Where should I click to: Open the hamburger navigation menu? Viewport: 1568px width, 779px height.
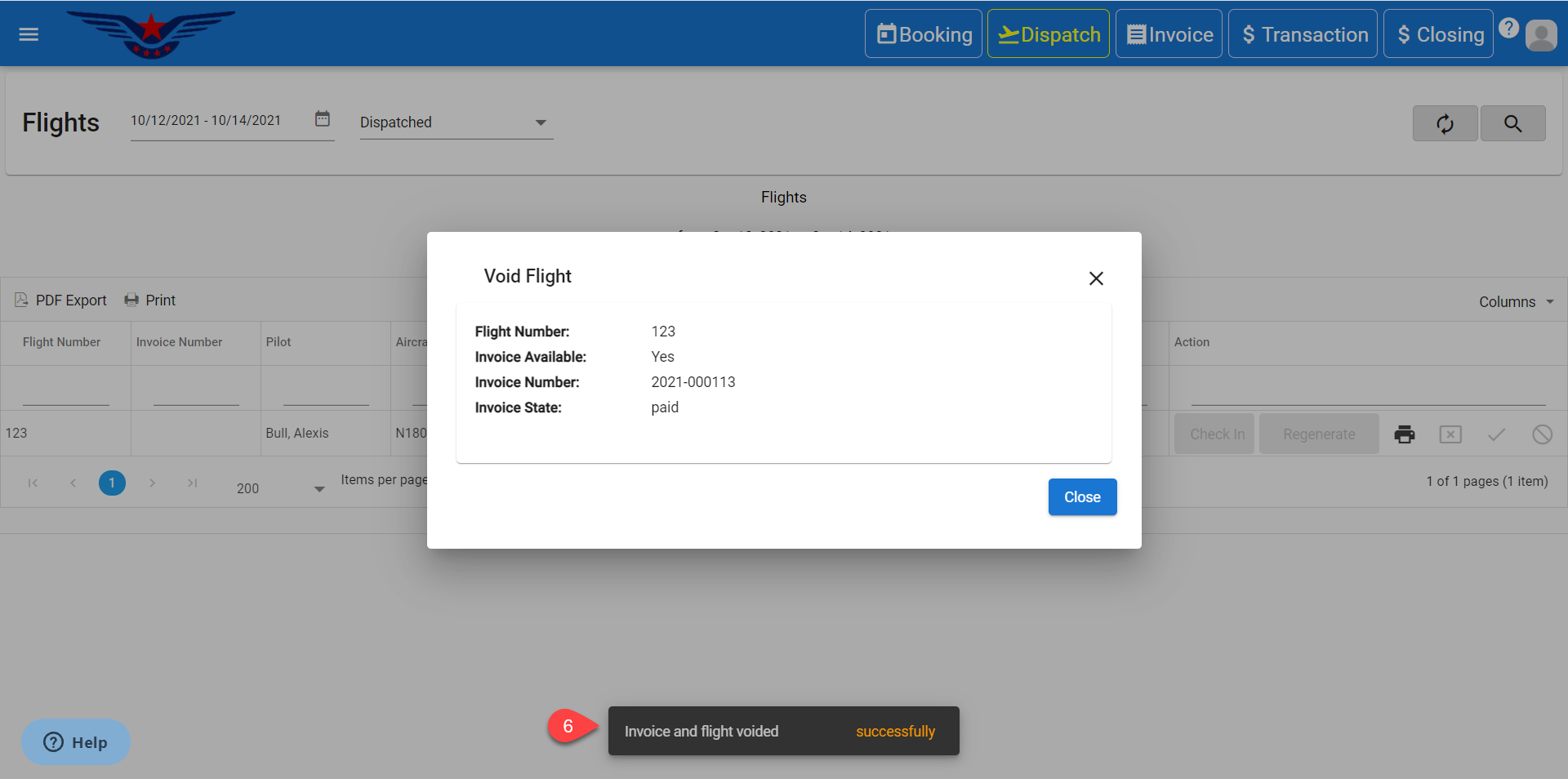pyautogui.click(x=29, y=34)
